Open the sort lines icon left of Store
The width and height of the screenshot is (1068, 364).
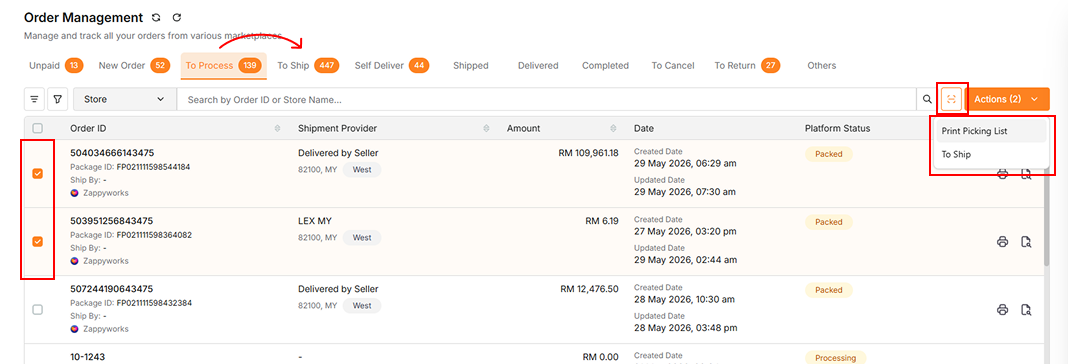pos(34,99)
